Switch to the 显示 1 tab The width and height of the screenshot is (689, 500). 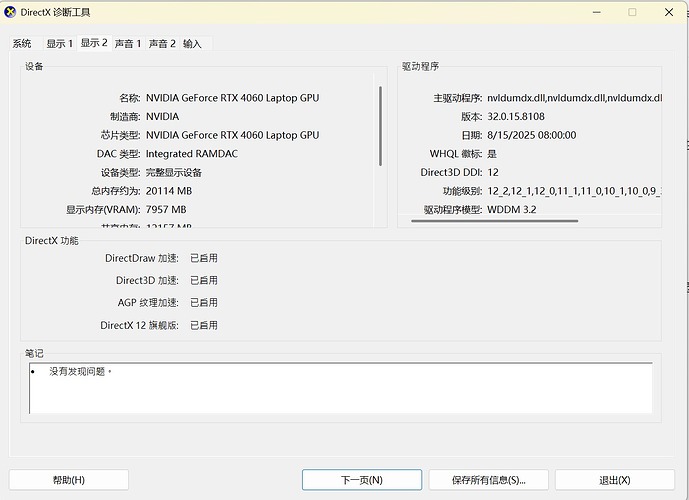coord(60,43)
